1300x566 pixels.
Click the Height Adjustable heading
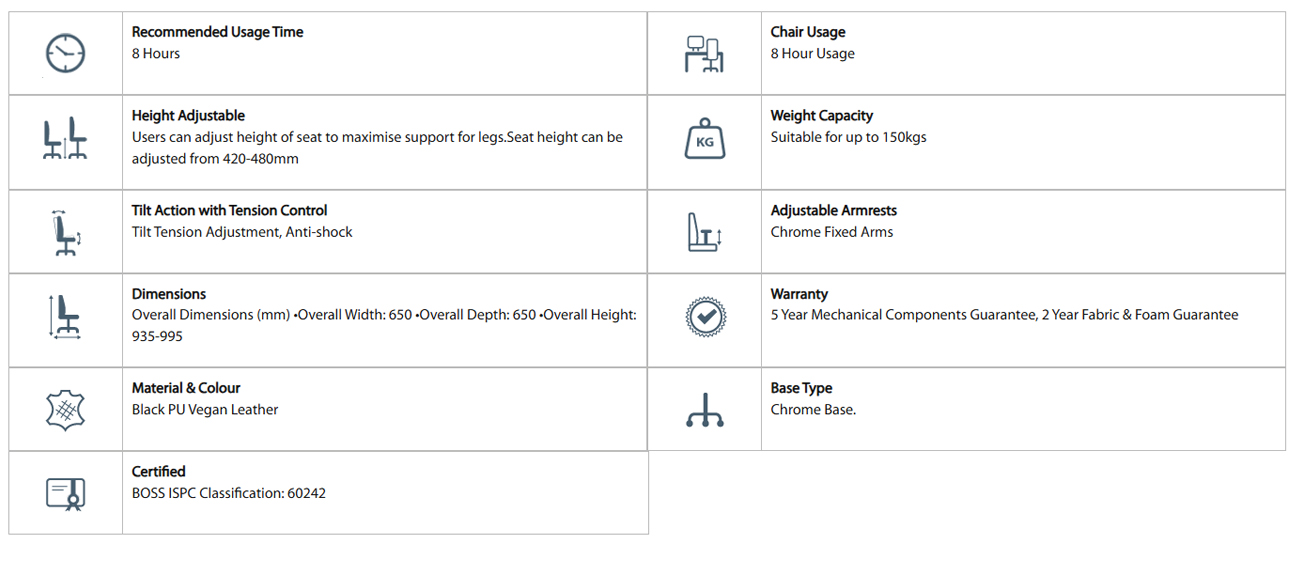point(188,116)
